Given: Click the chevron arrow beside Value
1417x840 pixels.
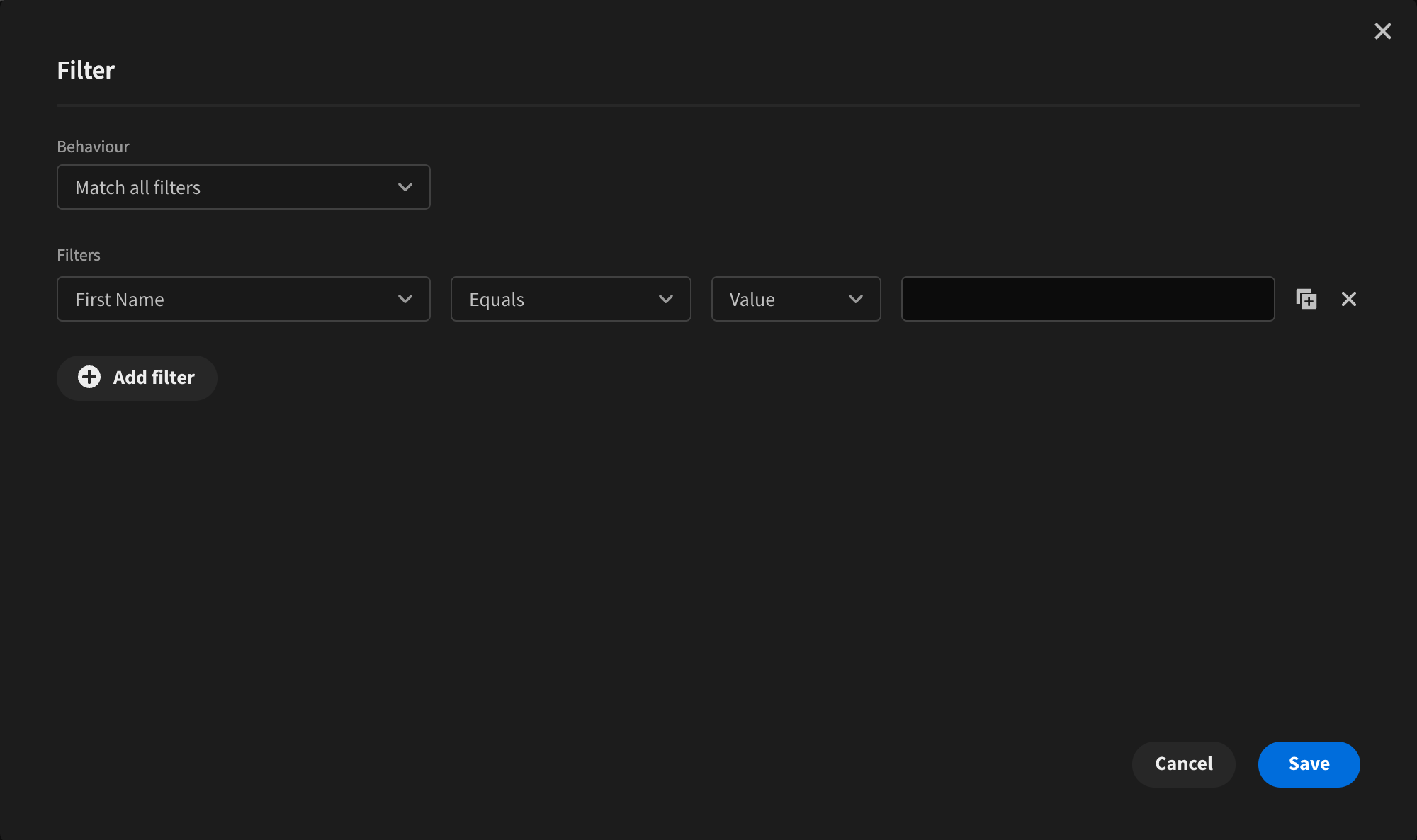Looking at the screenshot, I should point(855,299).
